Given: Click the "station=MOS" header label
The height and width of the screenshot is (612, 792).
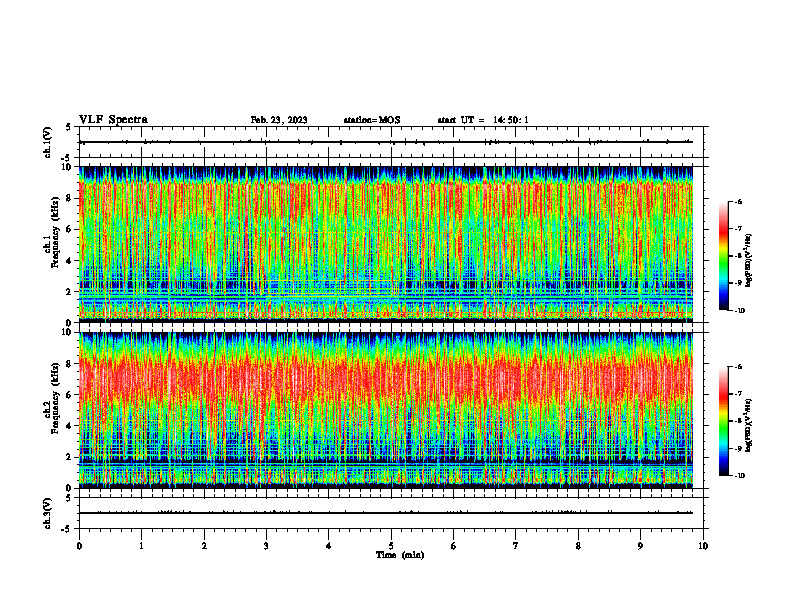Looking at the screenshot, I should coord(372,120).
